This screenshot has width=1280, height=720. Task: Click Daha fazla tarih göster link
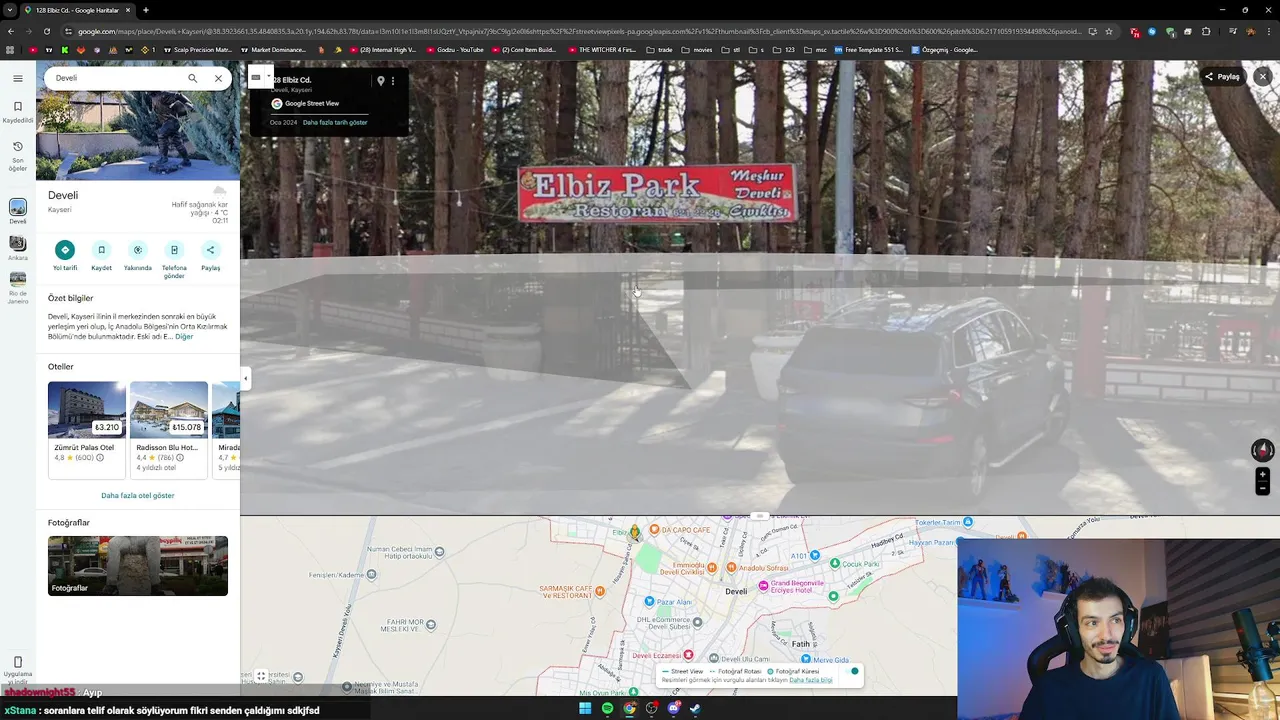point(335,122)
